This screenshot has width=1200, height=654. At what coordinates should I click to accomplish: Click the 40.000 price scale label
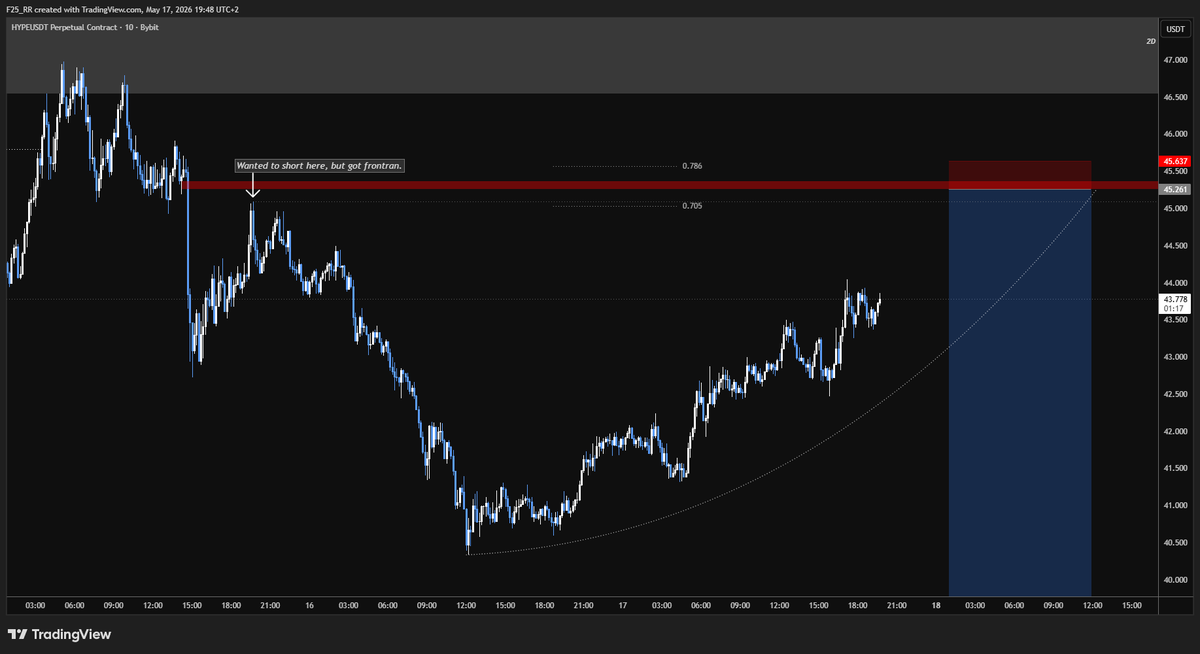tap(1174, 580)
